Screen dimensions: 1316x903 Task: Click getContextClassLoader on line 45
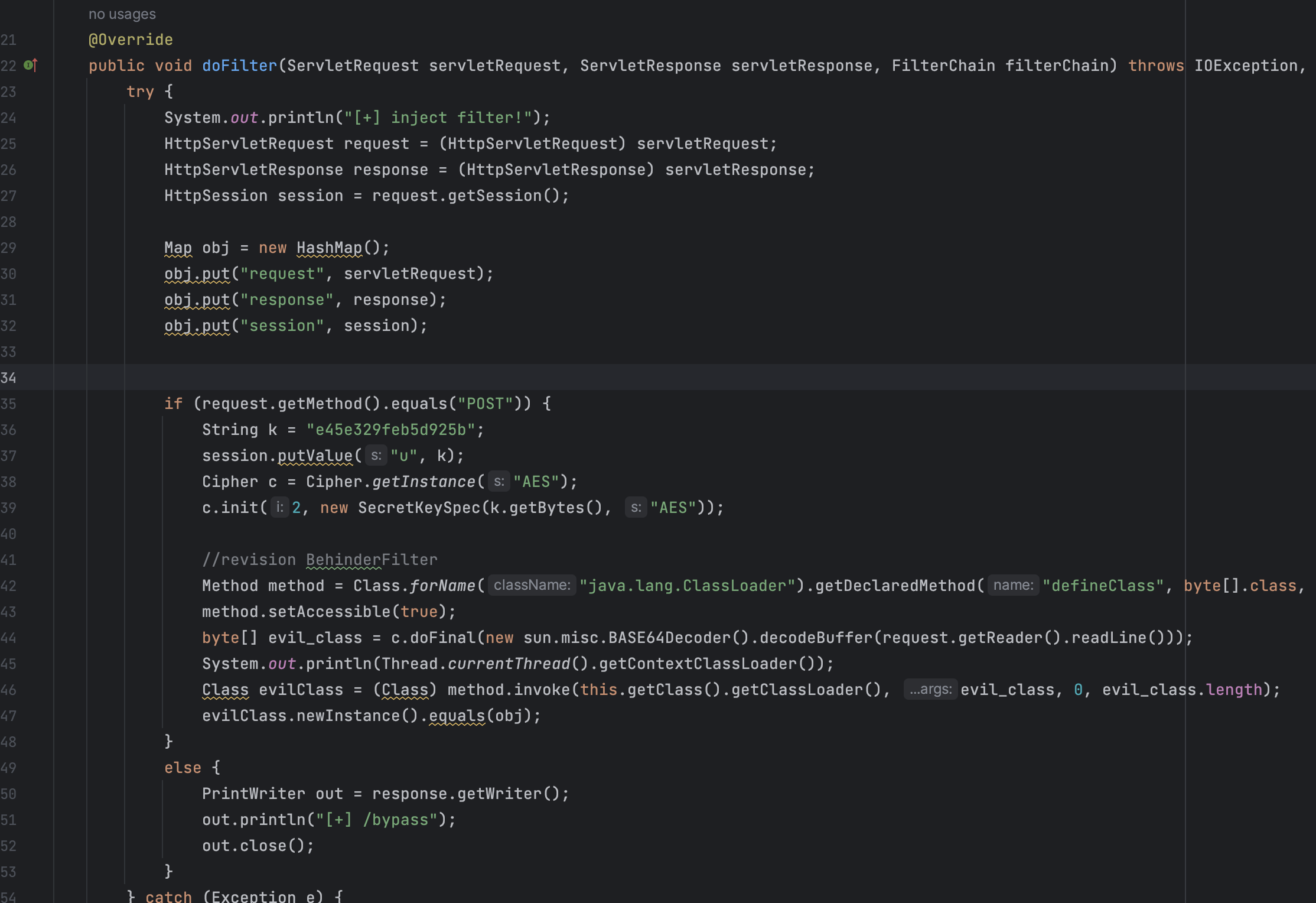(x=698, y=664)
